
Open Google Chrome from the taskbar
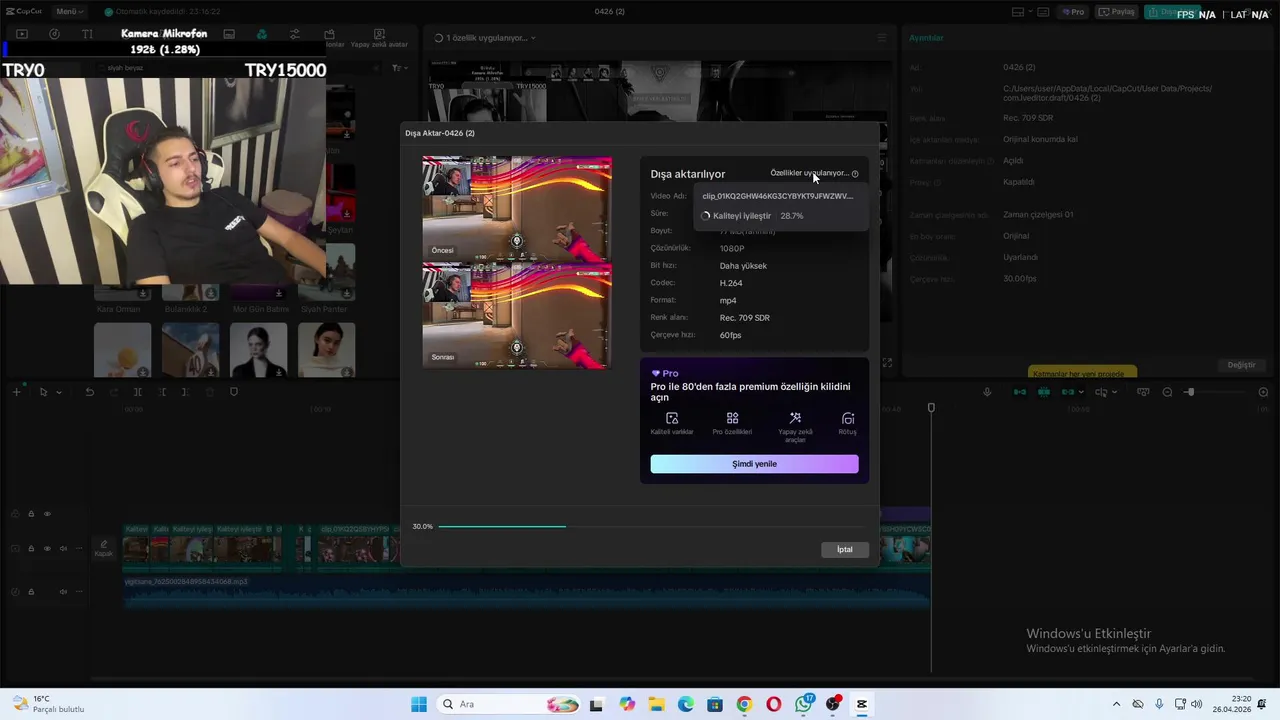pos(744,704)
